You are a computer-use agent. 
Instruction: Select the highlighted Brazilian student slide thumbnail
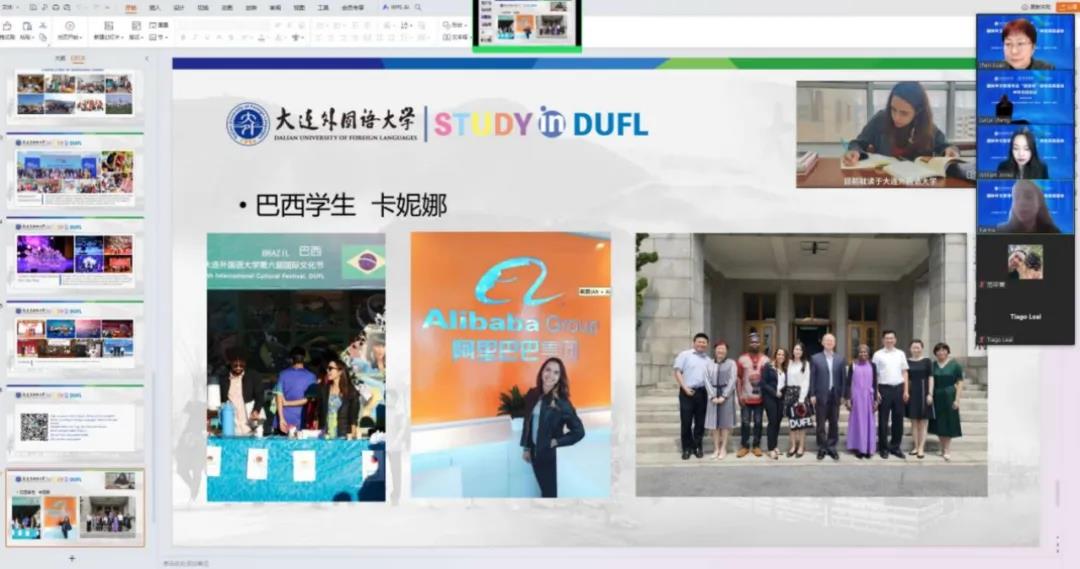75,508
